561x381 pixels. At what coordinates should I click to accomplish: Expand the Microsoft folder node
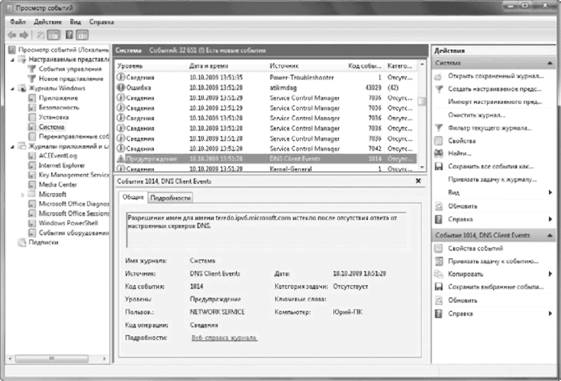(22, 195)
